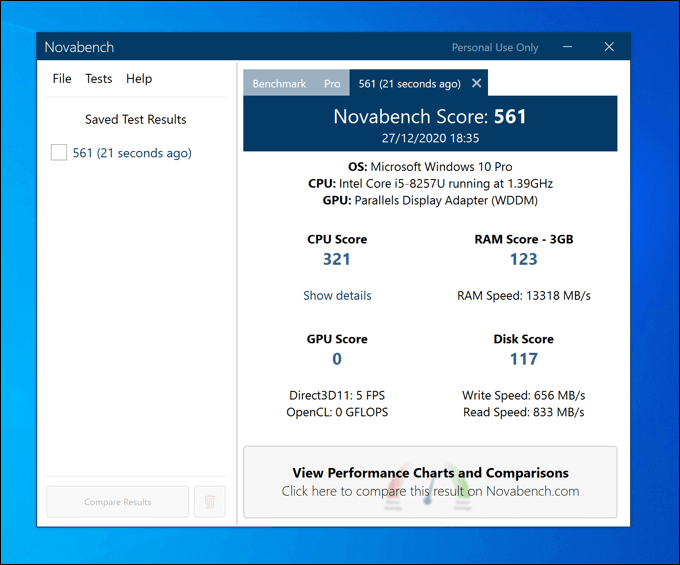Expand CPU results via Show details
The image size is (680, 565).
click(337, 296)
